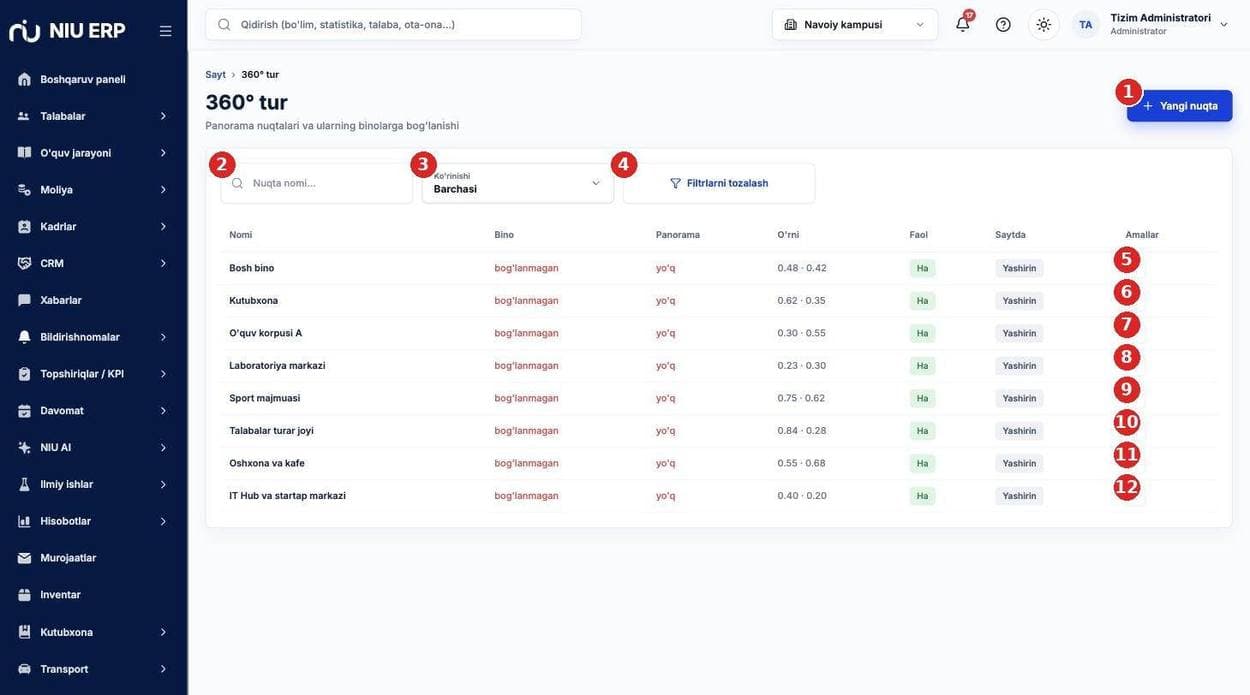
Task: Click the NIU ERP logo
Action: [x=68, y=31]
